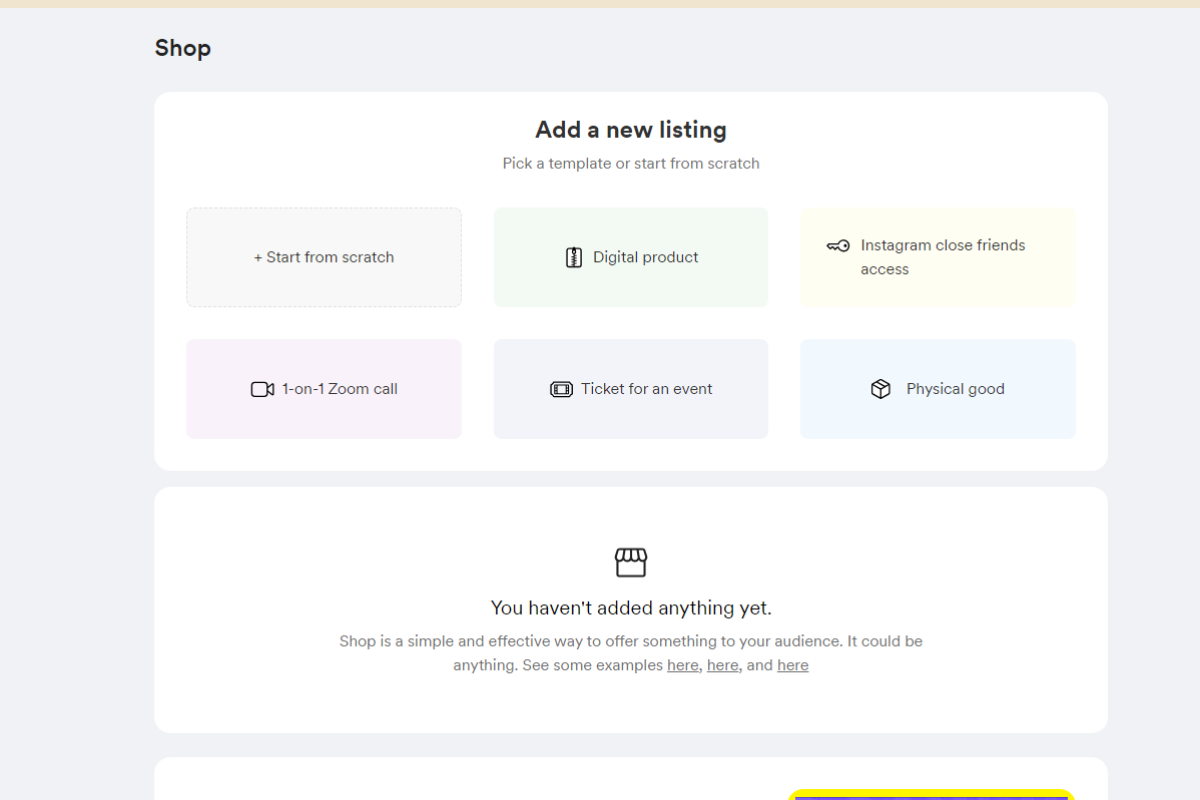Select the 'Physical good' template label

coord(955,389)
